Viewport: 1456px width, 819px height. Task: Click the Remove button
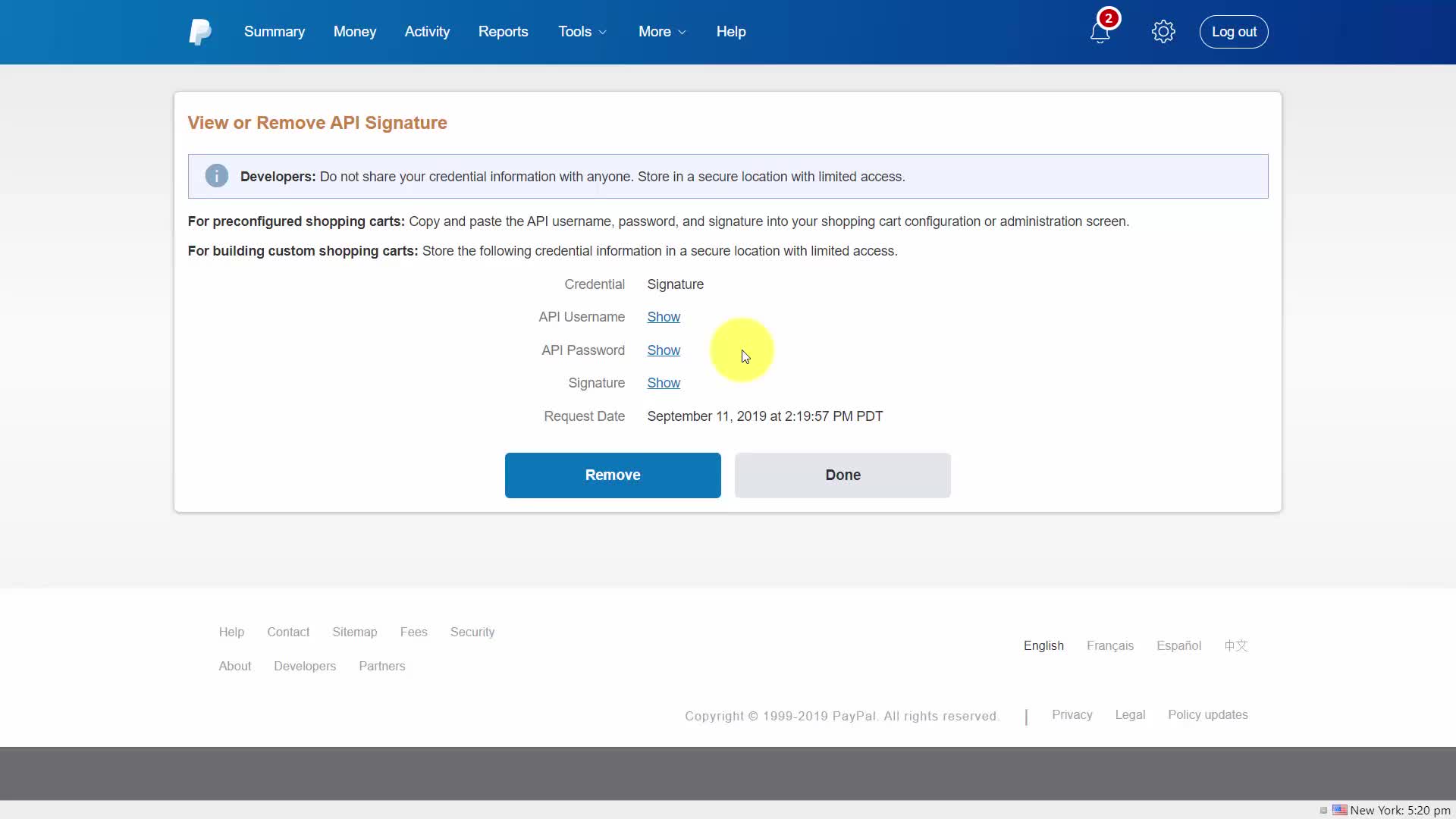[x=613, y=475]
